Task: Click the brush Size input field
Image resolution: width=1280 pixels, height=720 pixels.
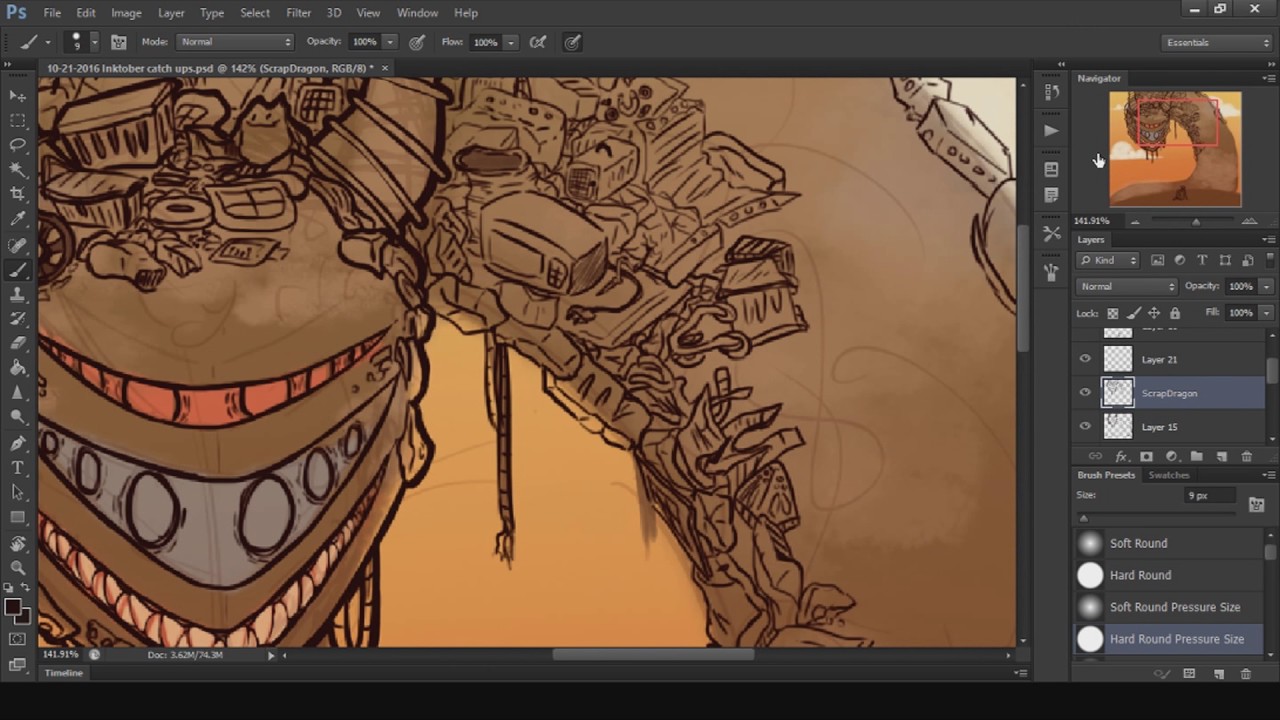Action: (1210, 496)
